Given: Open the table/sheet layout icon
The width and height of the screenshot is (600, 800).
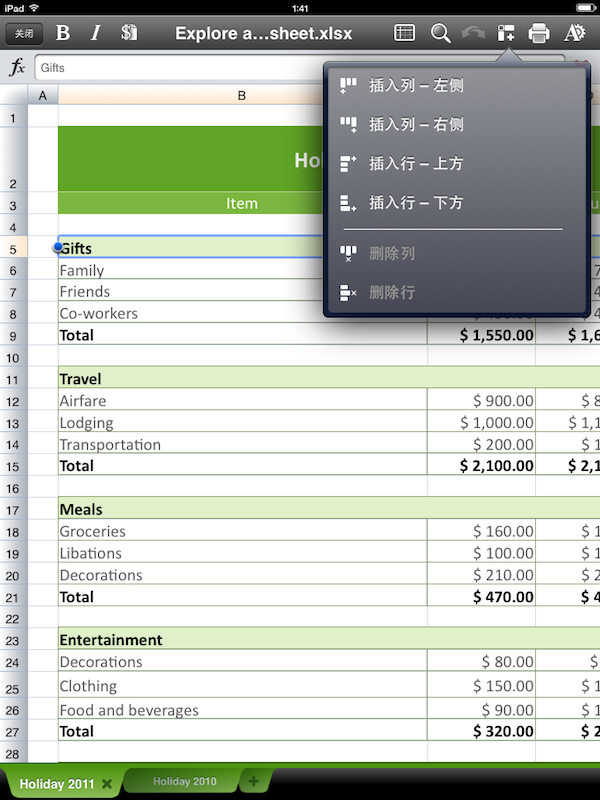Looking at the screenshot, I should [x=404, y=33].
